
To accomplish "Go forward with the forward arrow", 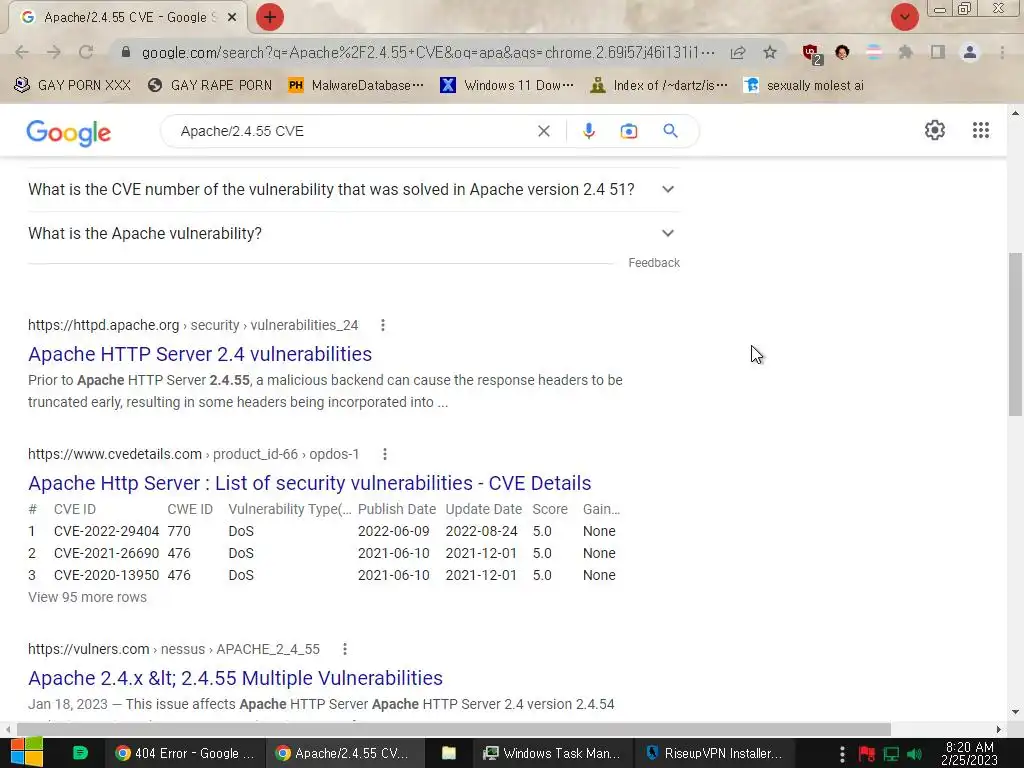I will (x=54, y=52).
